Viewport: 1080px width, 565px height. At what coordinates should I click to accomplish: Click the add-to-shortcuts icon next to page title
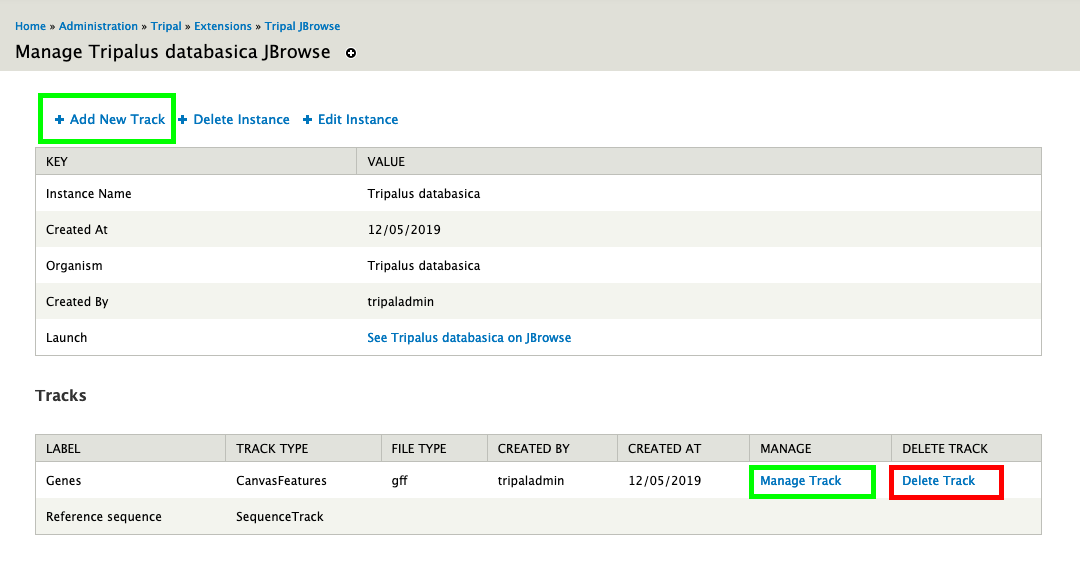[351, 53]
